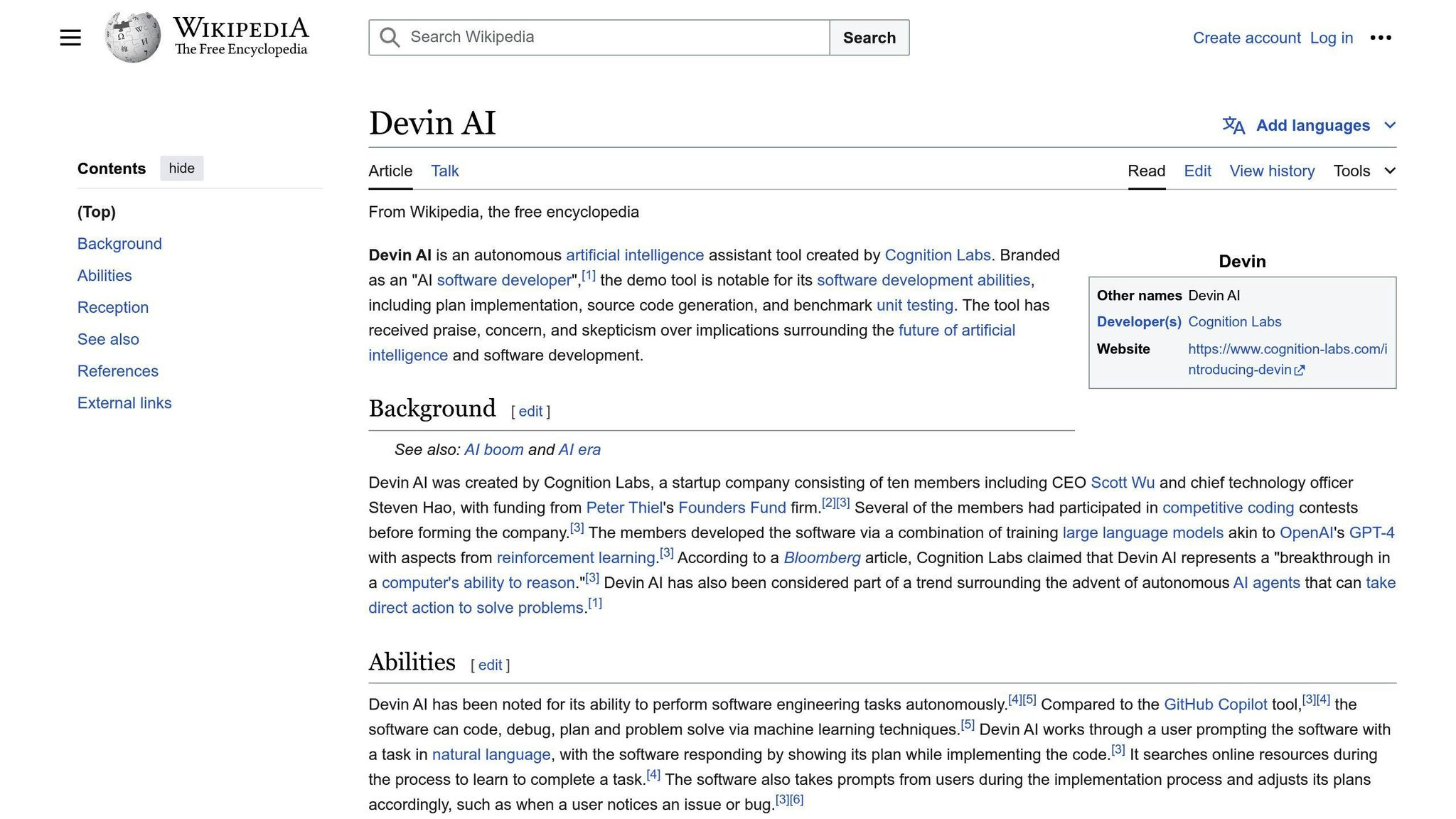This screenshot has height=819, width=1456.
Task: Open the software developer link
Action: point(504,281)
